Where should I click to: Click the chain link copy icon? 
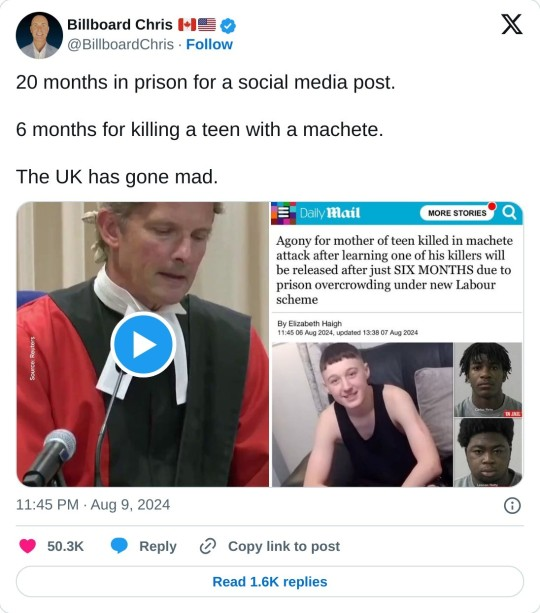click(208, 546)
